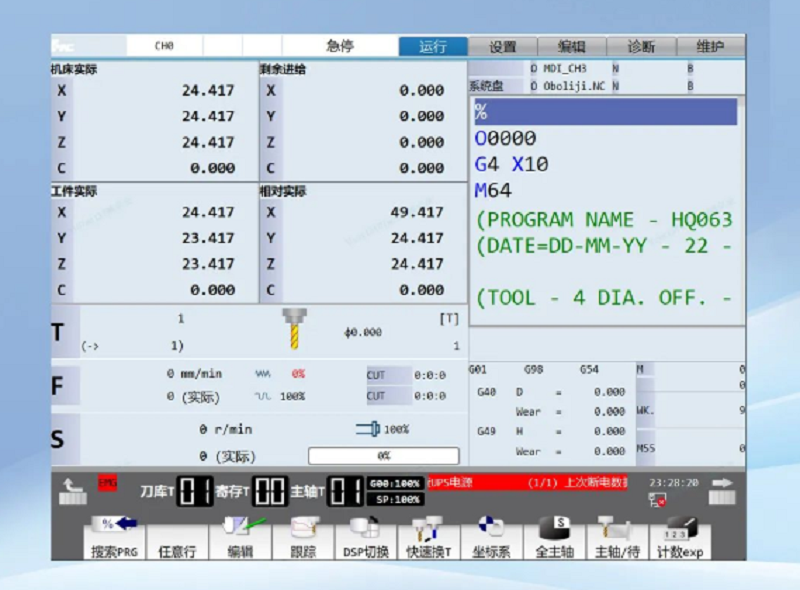The width and height of the screenshot is (800, 590).
Task: Click the 主轴/待 spindle icon
Action: (x=616, y=537)
